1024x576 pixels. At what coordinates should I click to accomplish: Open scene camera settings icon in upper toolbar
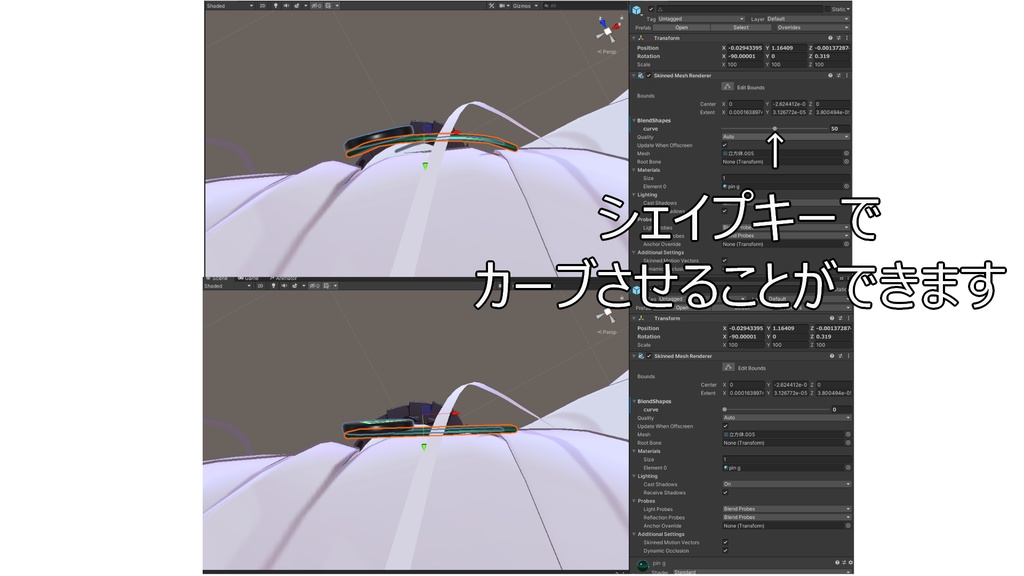[x=502, y=5]
